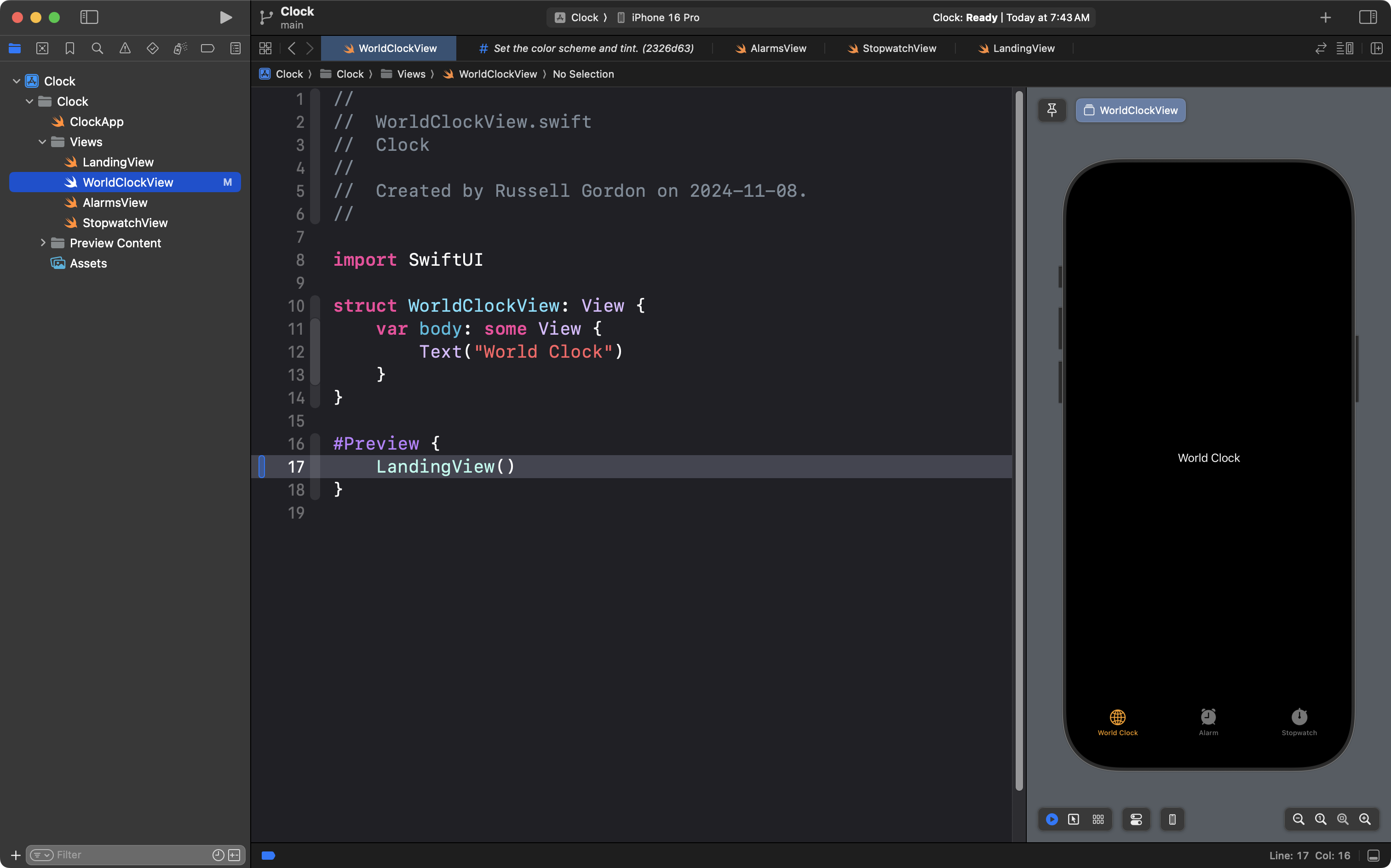Zoom out the preview canvas

click(x=1298, y=819)
